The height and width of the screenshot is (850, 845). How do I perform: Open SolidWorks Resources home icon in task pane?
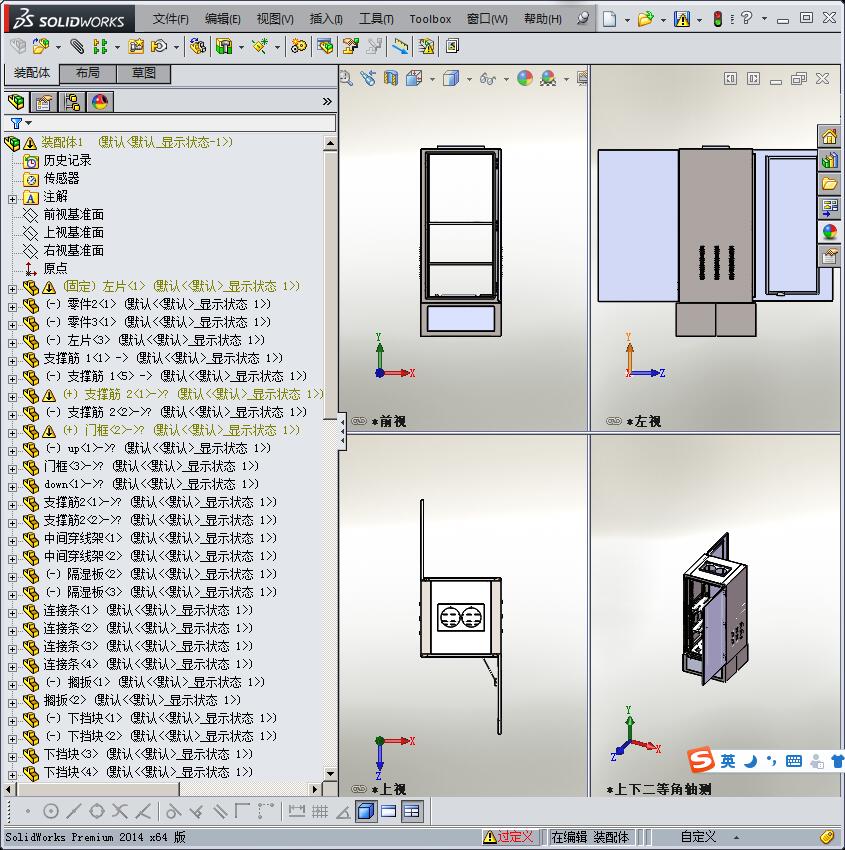click(x=829, y=137)
